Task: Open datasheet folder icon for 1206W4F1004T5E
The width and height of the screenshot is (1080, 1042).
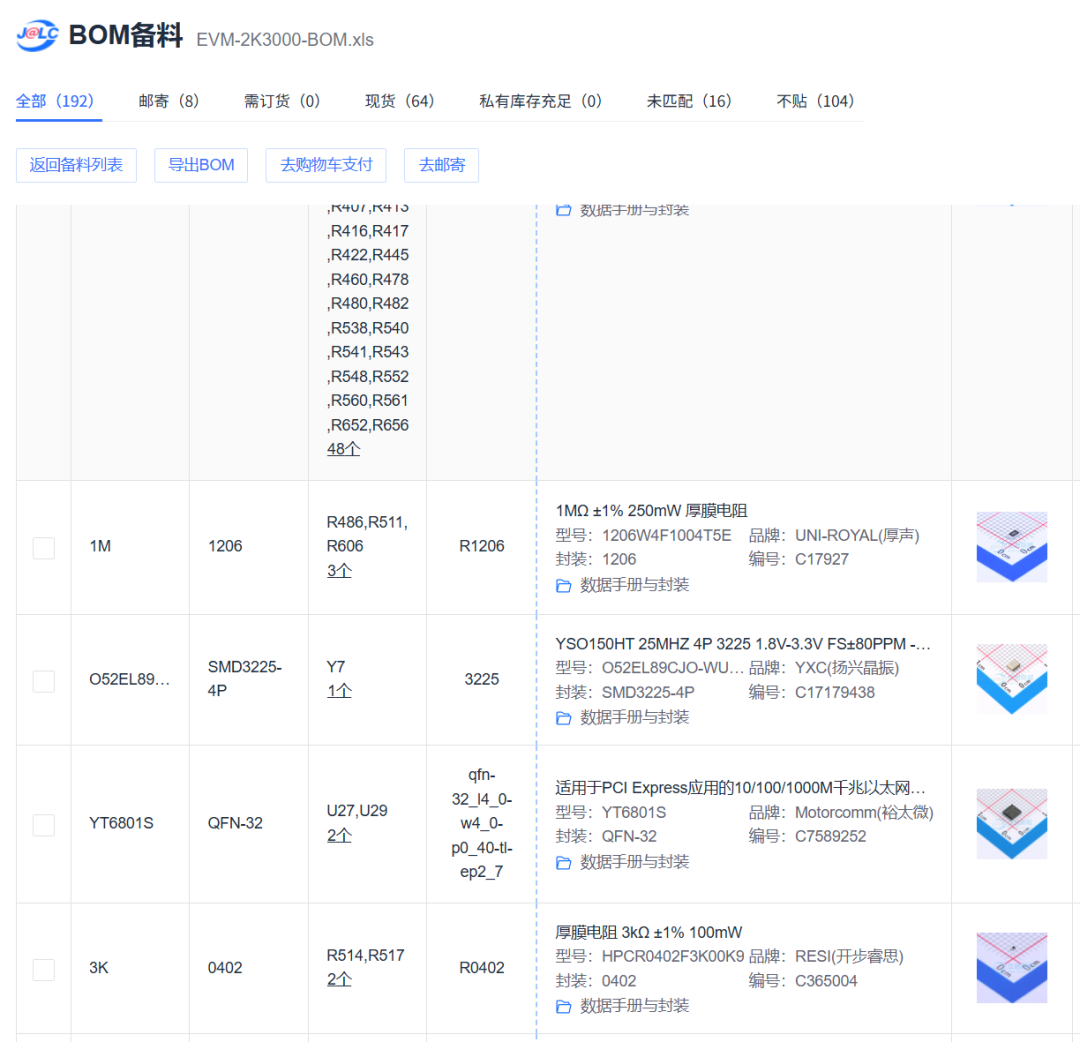Action: (x=563, y=586)
